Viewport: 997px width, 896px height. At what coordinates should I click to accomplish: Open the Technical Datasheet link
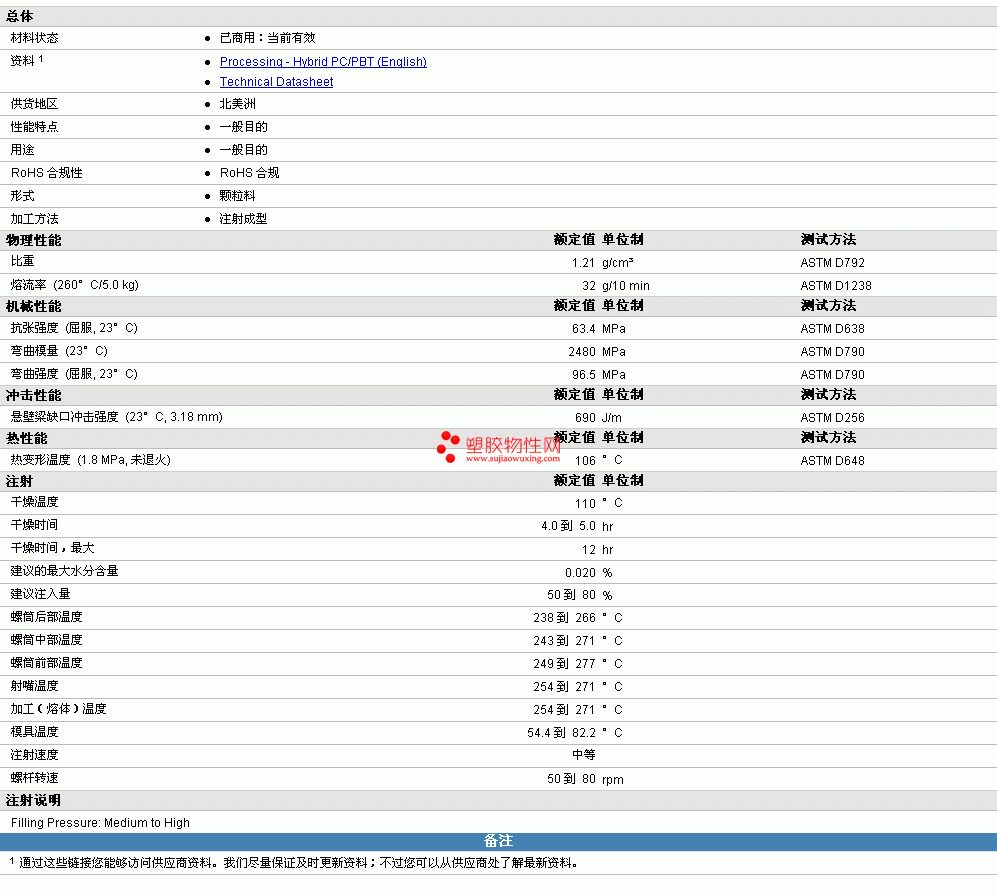pyautogui.click(x=276, y=82)
